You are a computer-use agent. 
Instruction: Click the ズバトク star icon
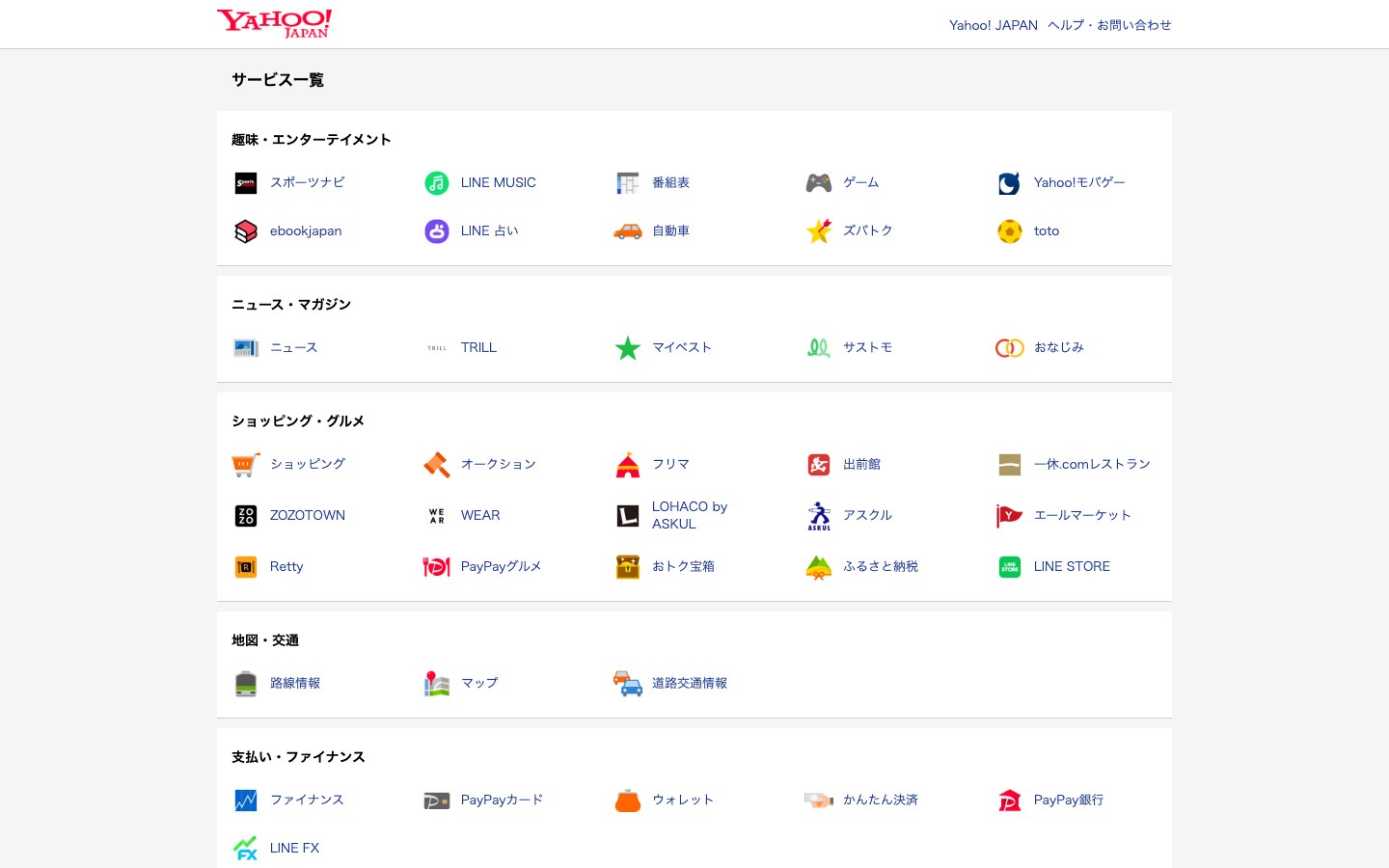pos(819,231)
